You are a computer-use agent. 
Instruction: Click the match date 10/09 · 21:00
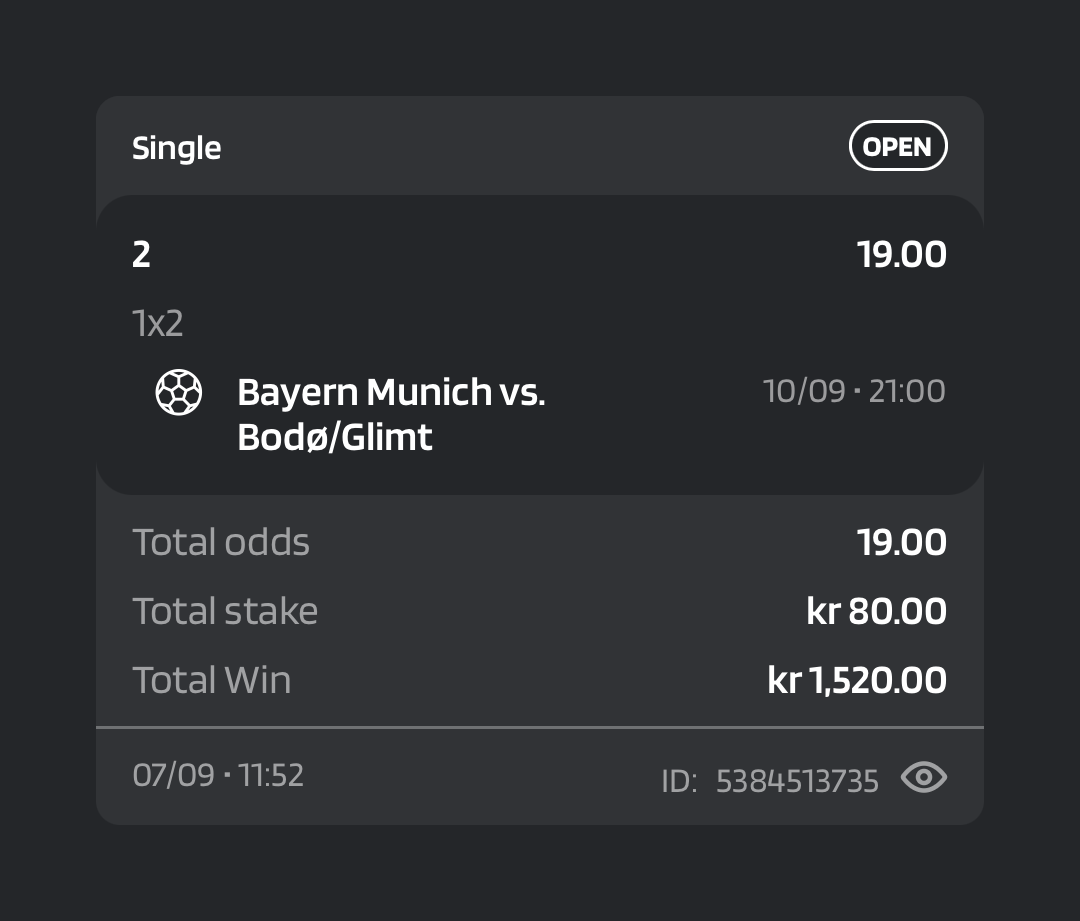click(x=854, y=391)
